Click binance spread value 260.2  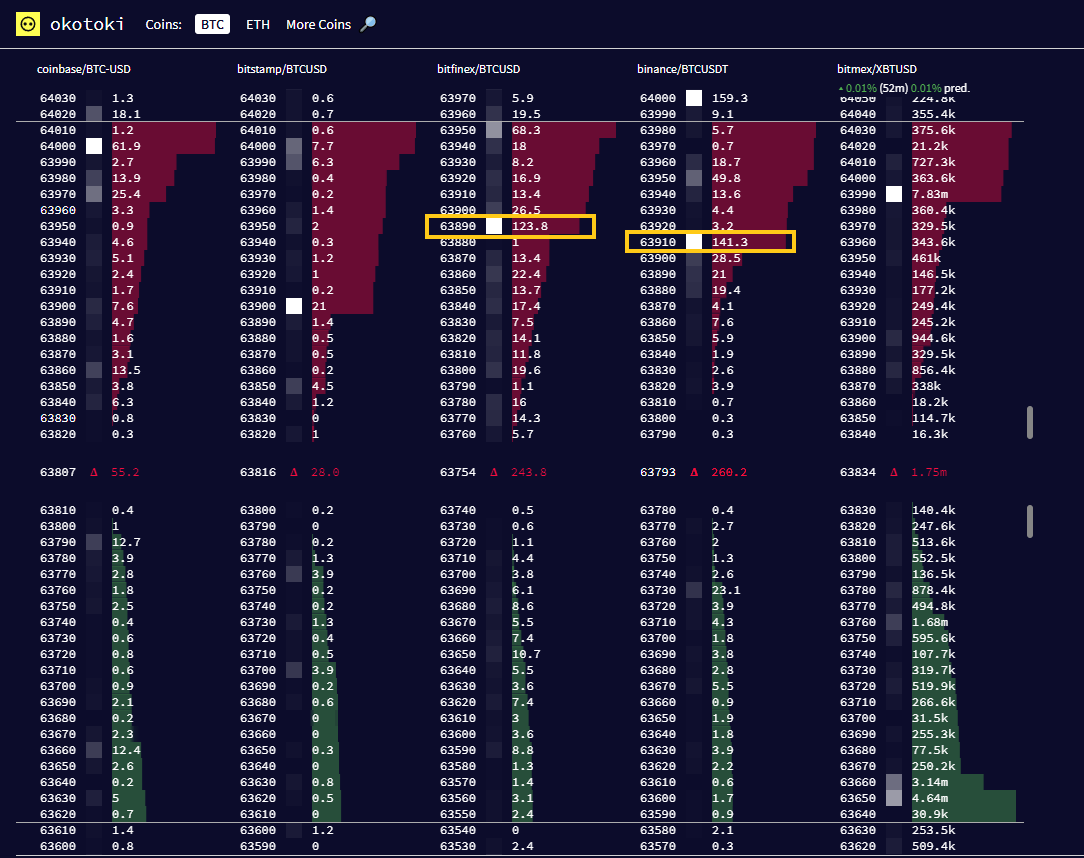click(x=729, y=472)
